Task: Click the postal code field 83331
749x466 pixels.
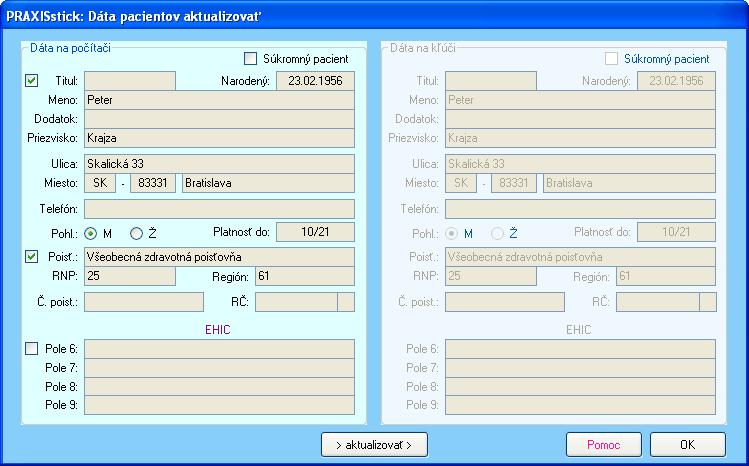Action: pyautogui.click(x=155, y=183)
